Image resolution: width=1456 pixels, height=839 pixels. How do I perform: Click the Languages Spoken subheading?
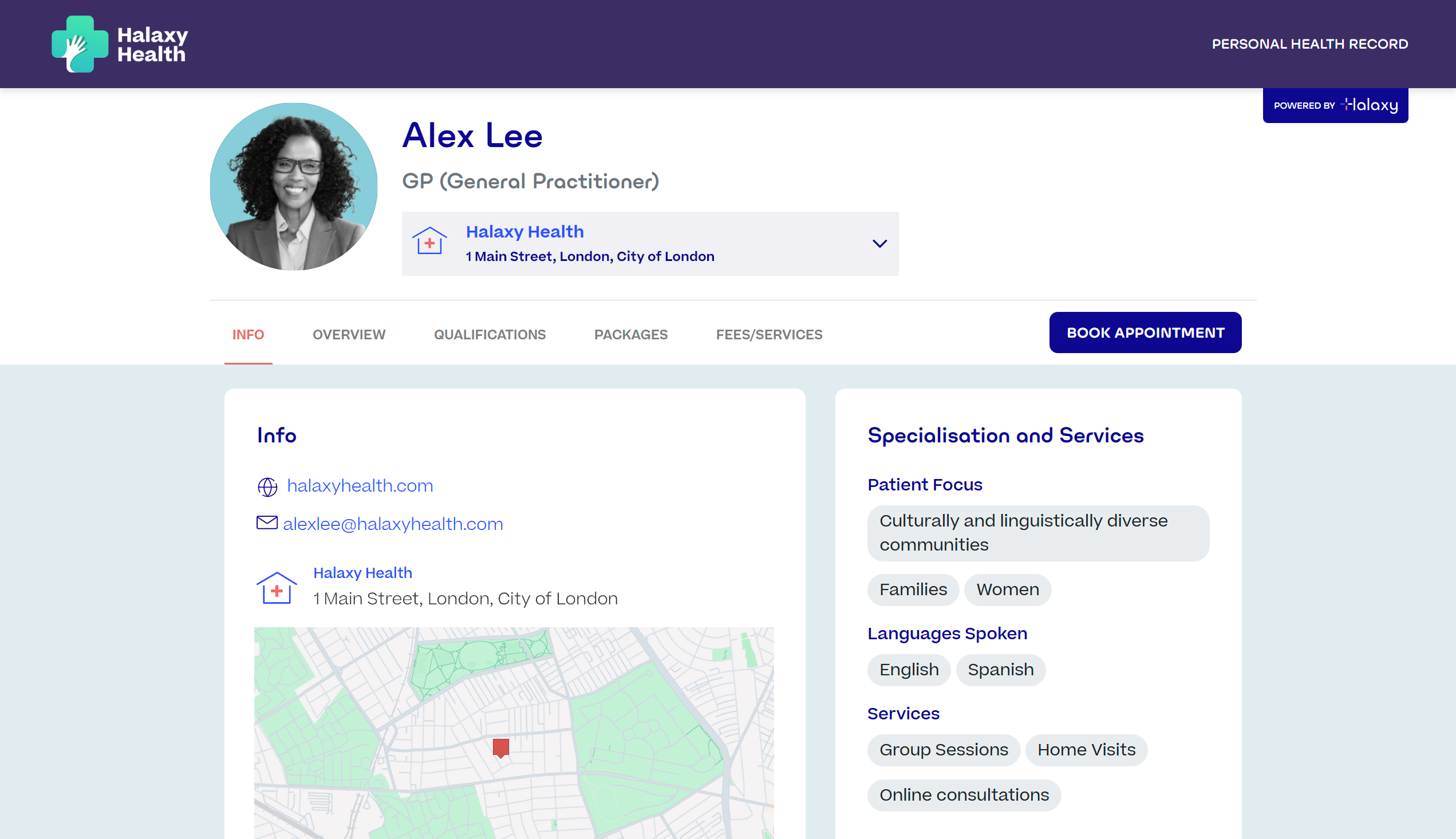pyautogui.click(x=948, y=634)
